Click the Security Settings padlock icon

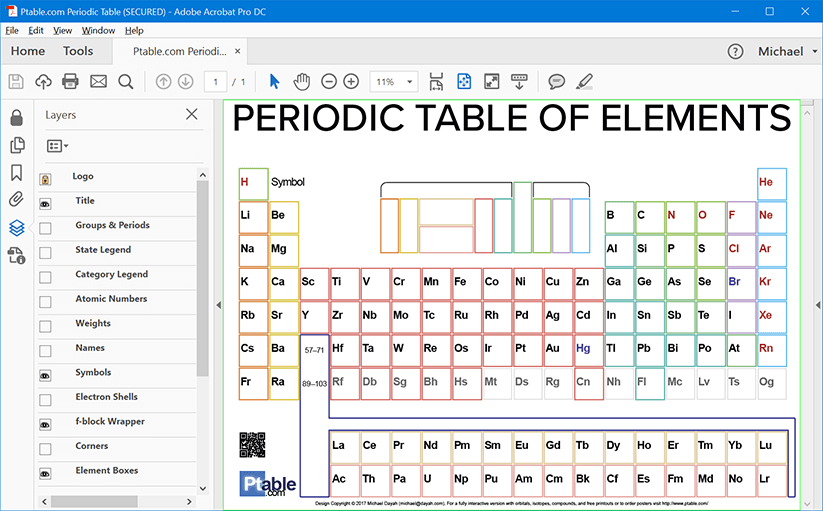16,118
